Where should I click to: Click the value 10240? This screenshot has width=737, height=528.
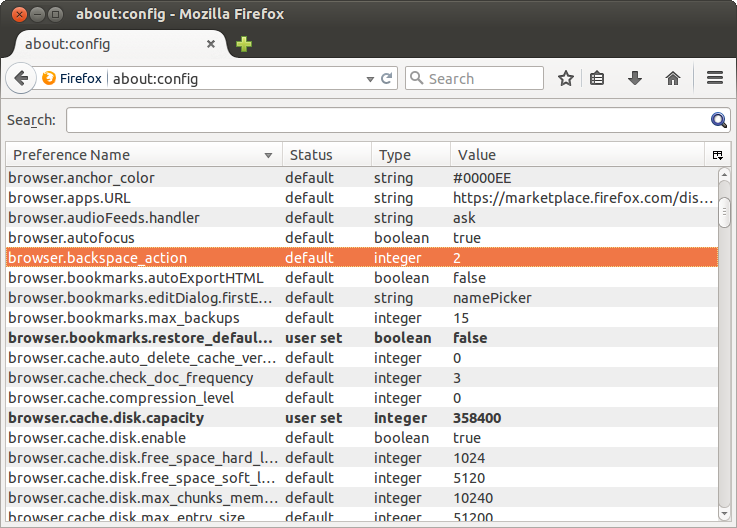[473, 498]
